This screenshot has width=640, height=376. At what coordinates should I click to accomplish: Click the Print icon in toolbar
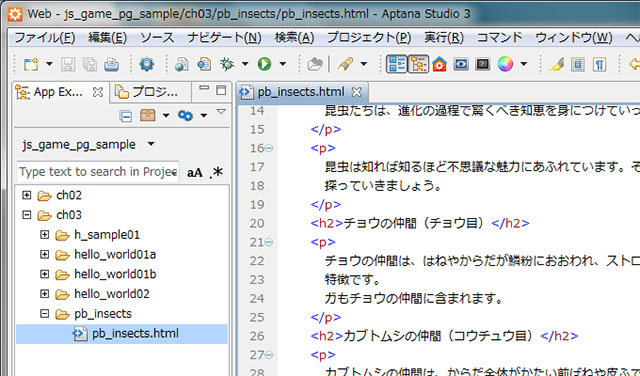(111, 64)
